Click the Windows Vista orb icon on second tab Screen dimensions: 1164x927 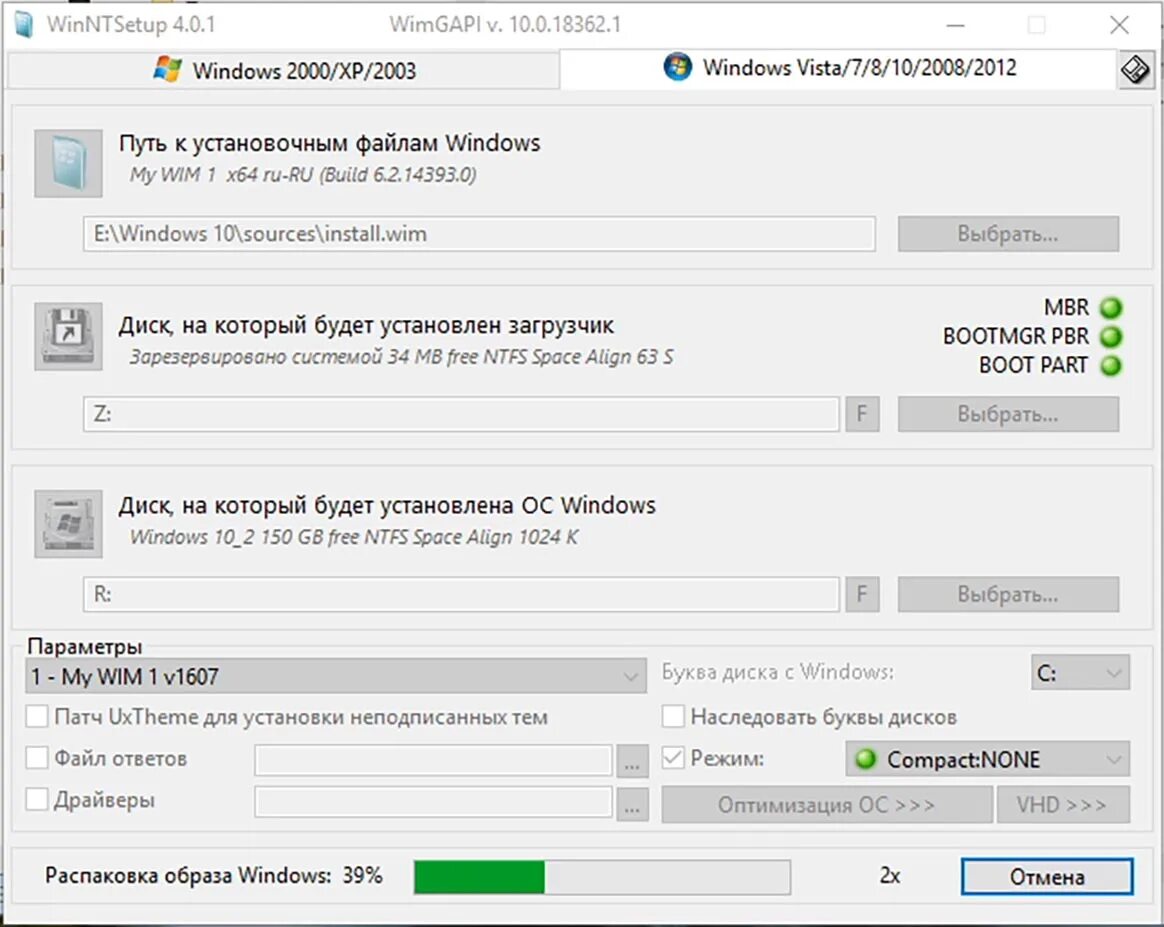(x=677, y=68)
